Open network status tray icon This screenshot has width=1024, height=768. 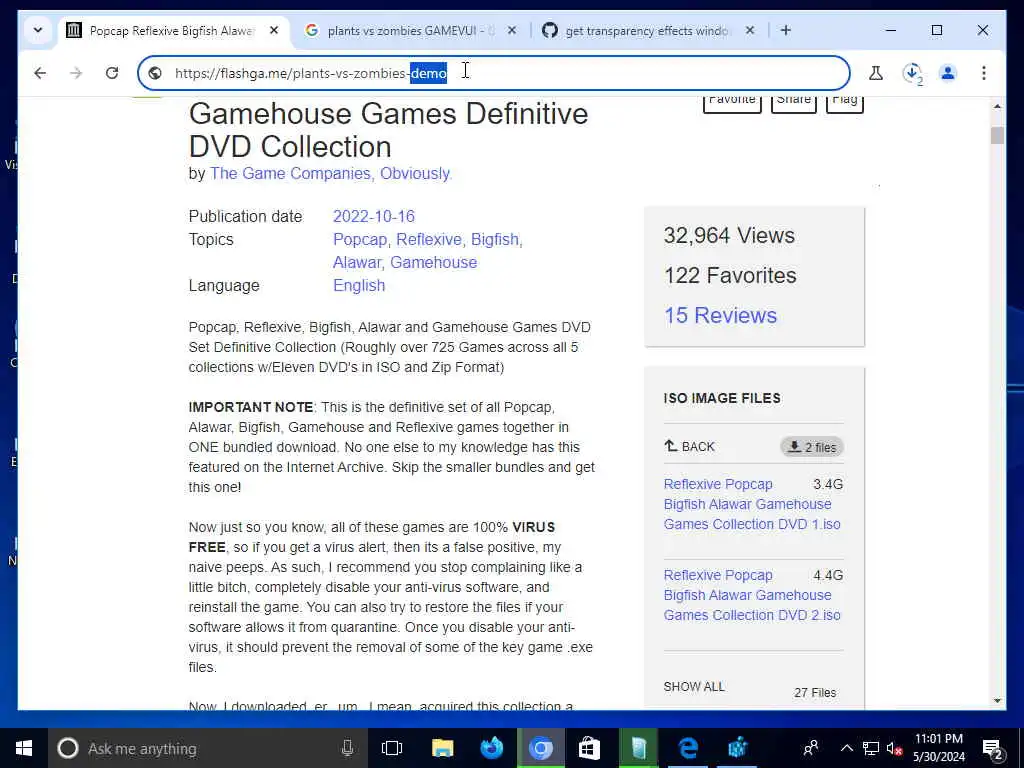(871, 748)
